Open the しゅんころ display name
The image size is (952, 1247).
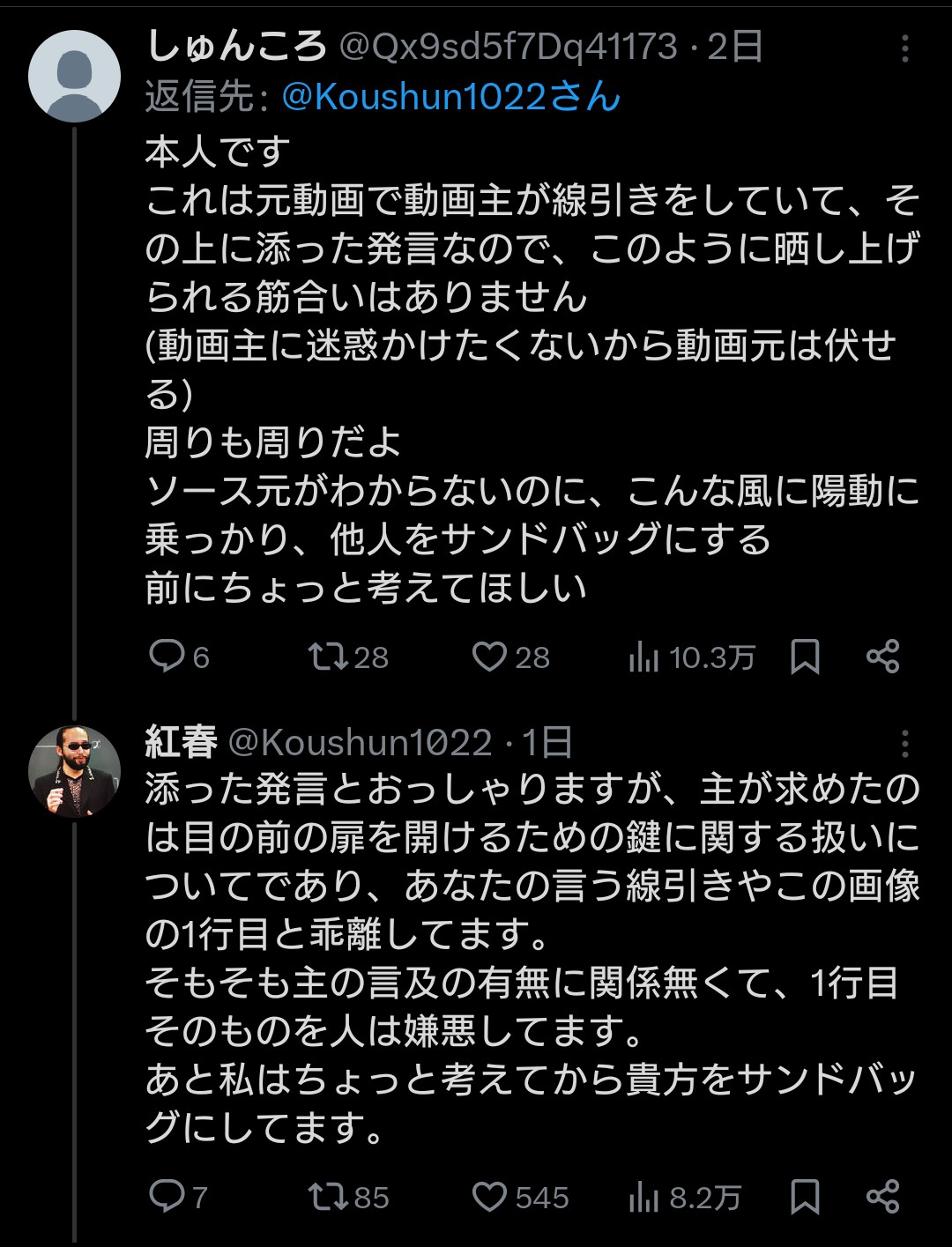click(236, 47)
